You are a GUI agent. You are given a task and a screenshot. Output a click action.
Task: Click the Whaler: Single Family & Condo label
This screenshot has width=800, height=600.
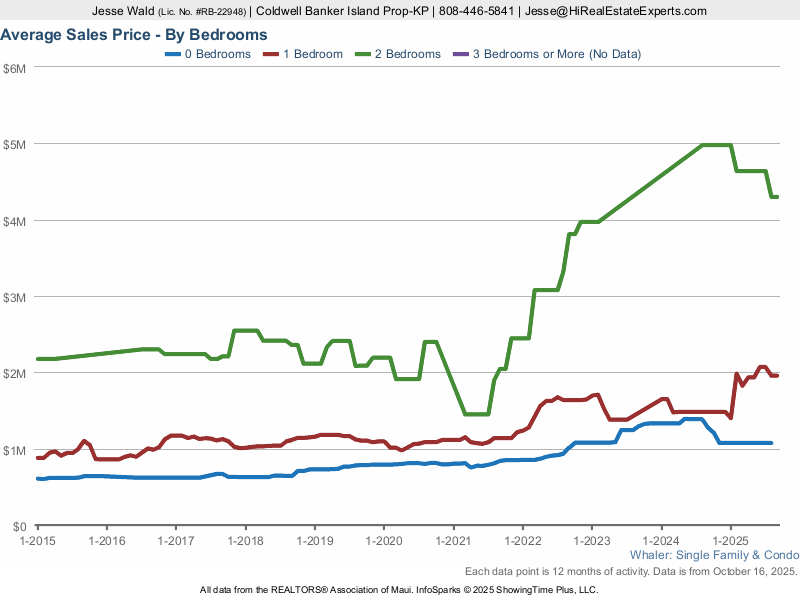pyautogui.click(x=714, y=555)
